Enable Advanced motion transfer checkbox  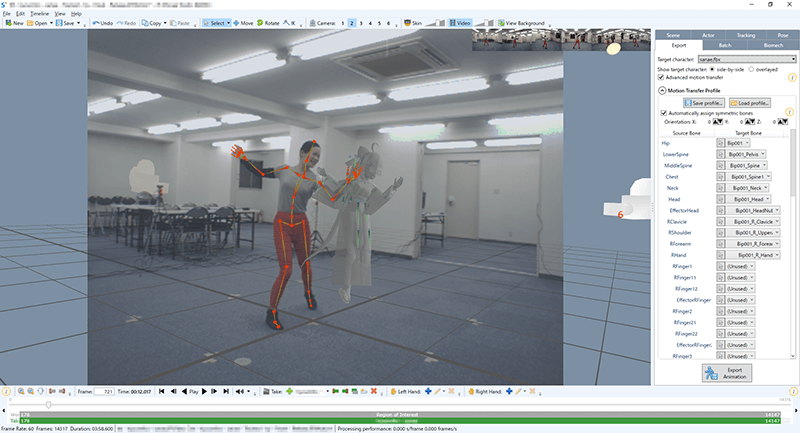pos(661,78)
